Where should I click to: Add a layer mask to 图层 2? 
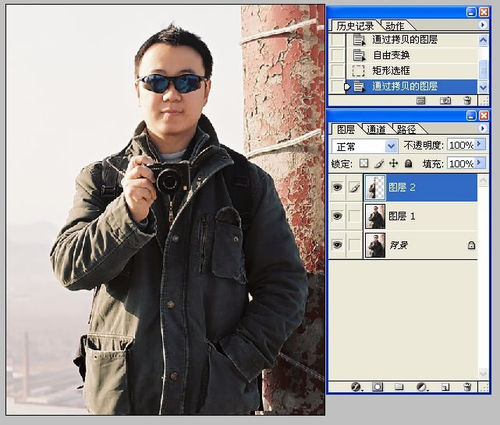[377, 387]
